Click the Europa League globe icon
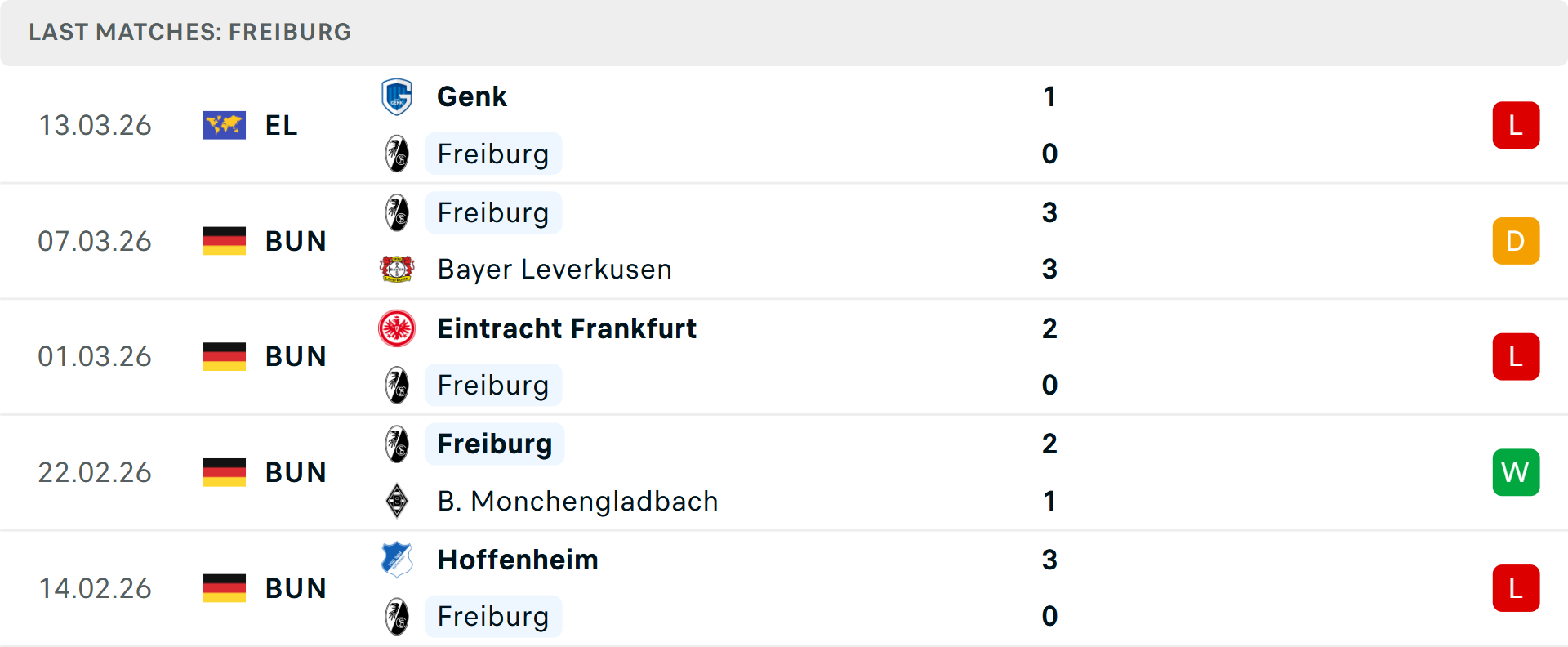This screenshot has width=1568, height=647. click(225, 125)
